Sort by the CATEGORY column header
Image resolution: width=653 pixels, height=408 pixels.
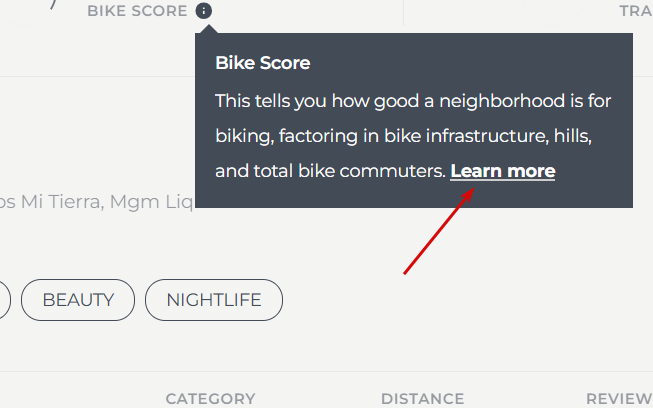(210, 398)
